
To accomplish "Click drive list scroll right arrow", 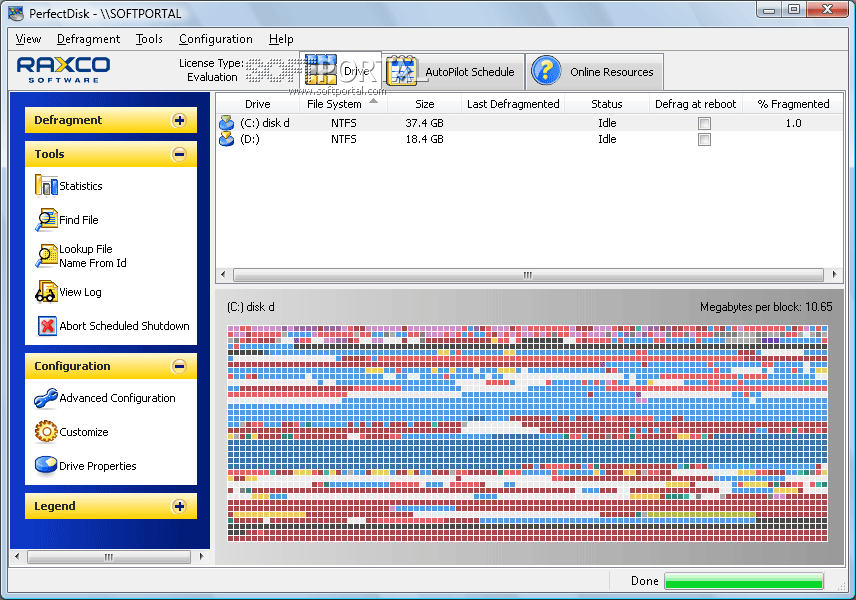I will [x=834, y=275].
